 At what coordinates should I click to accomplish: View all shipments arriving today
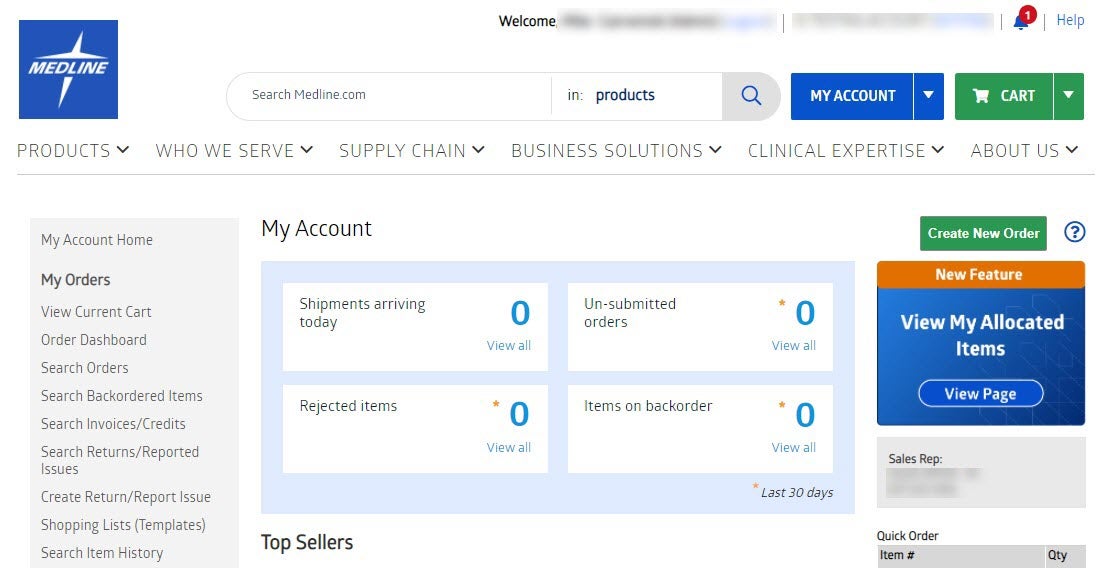click(508, 346)
